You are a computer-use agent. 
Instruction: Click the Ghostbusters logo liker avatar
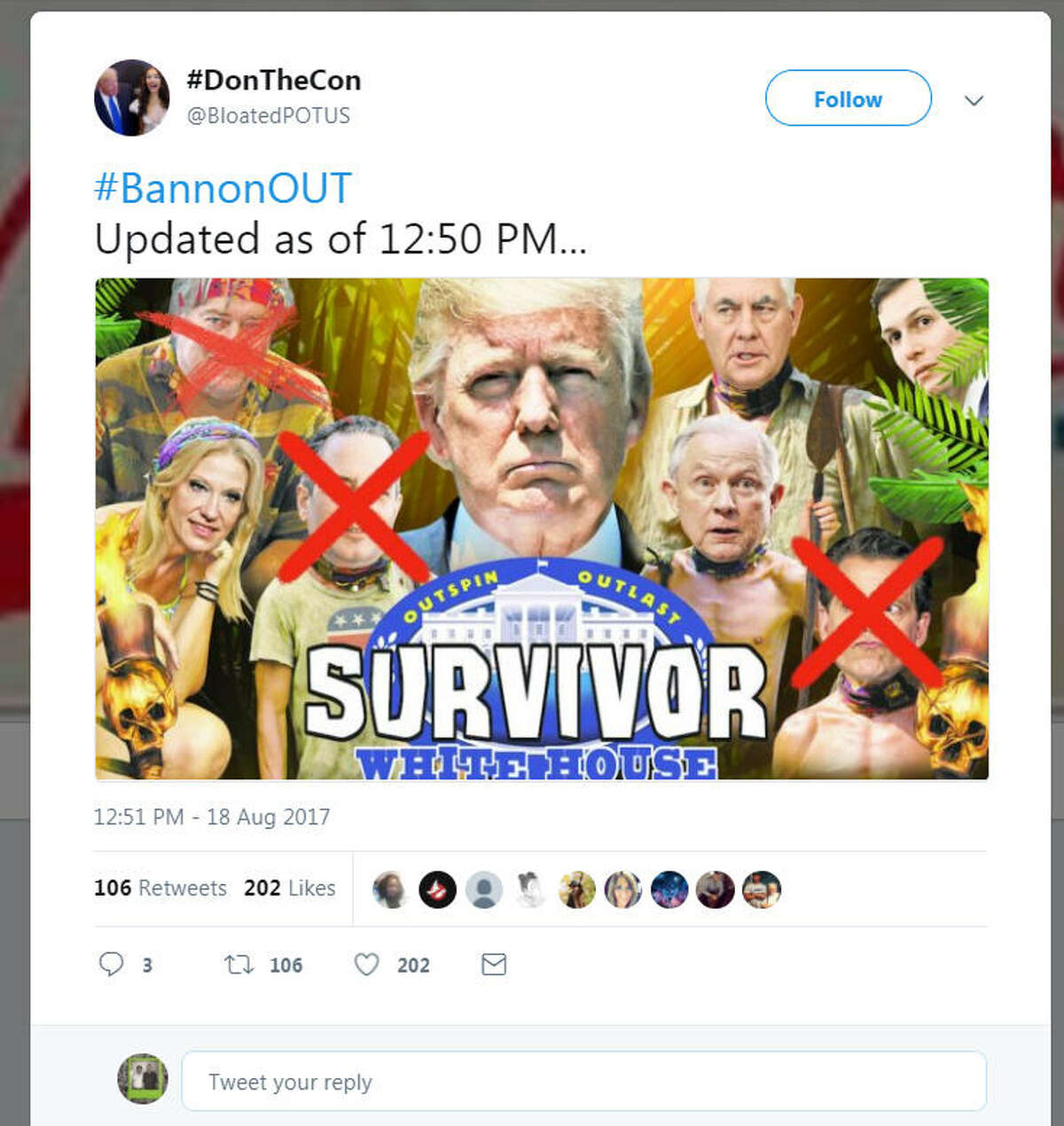(437, 889)
